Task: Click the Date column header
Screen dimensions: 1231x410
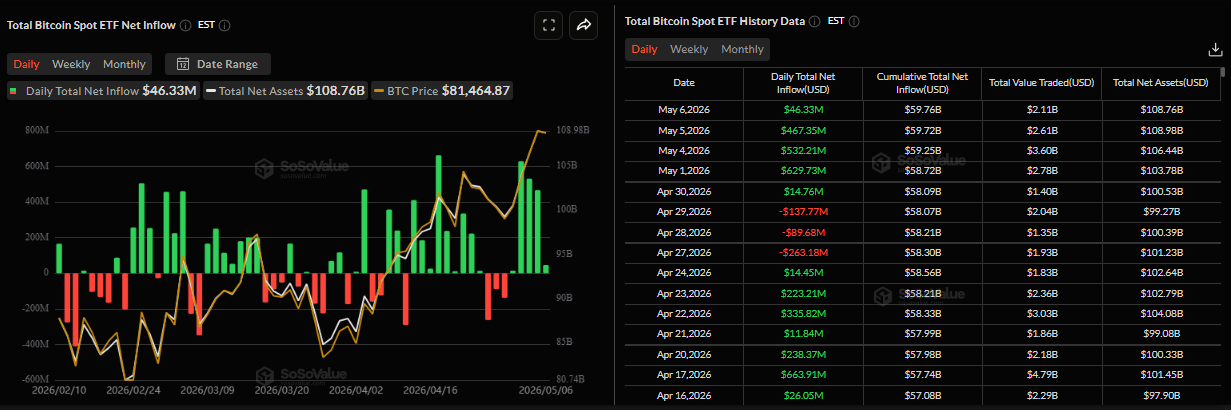Action: coord(684,83)
